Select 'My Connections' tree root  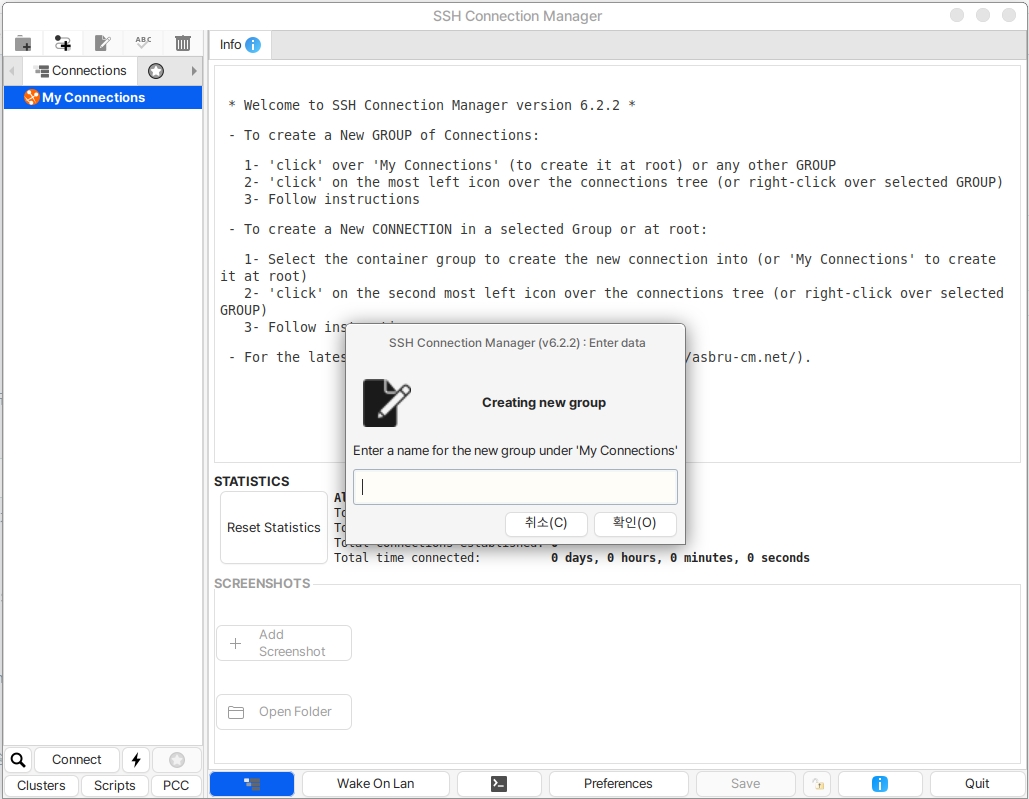coord(93,97)
